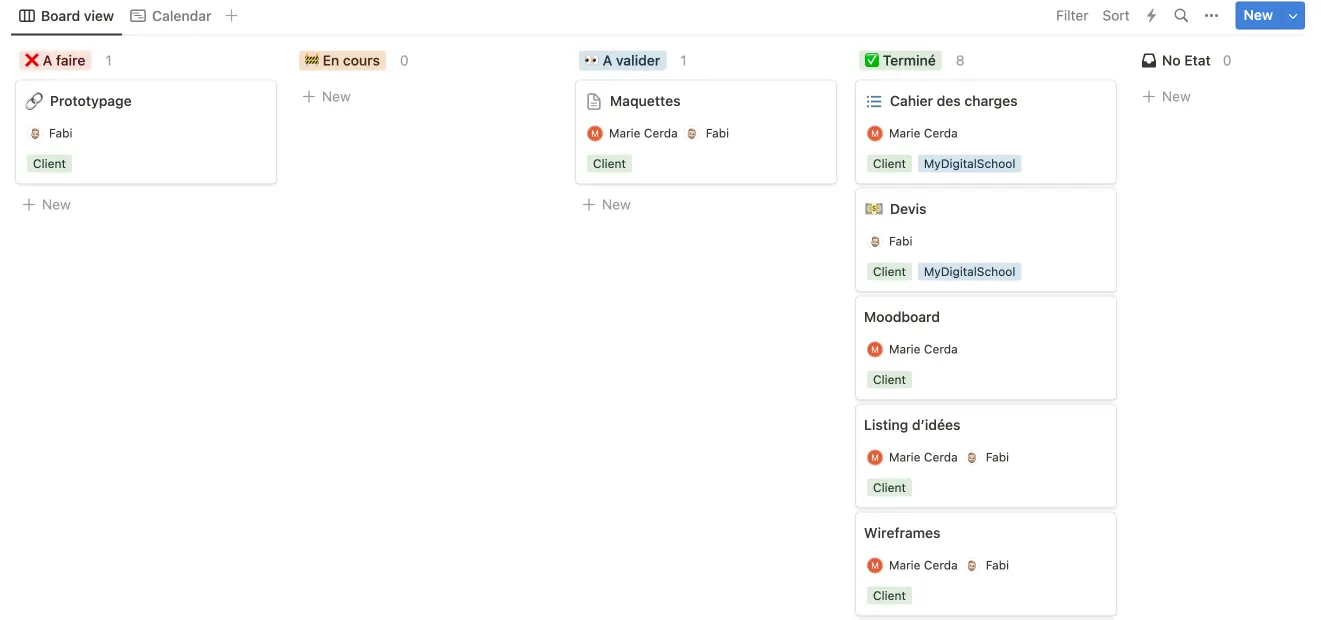Click Client tag on Cahier des charges card
The image size is (1321, 620).
click(889, 164)
